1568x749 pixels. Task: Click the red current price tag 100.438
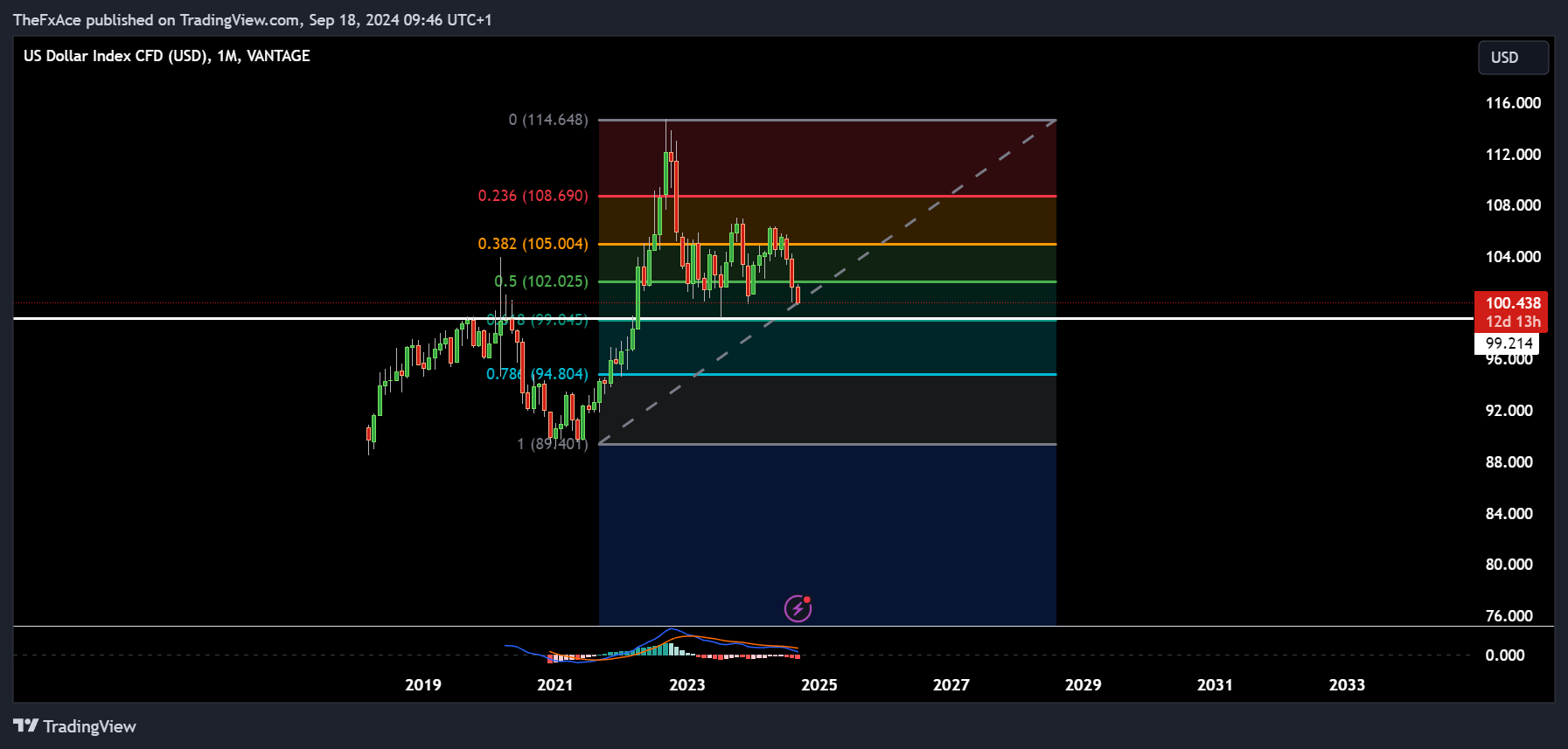click(x=1511, y=312)
